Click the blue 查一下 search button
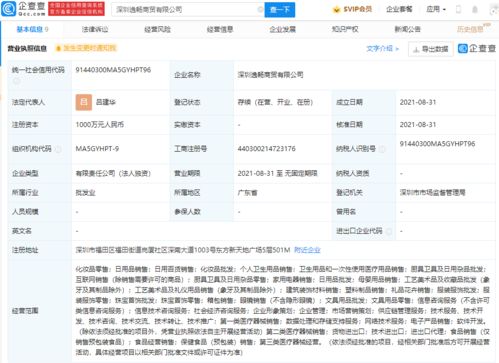Screen dimensions: 499x363 tap(280, 10)
